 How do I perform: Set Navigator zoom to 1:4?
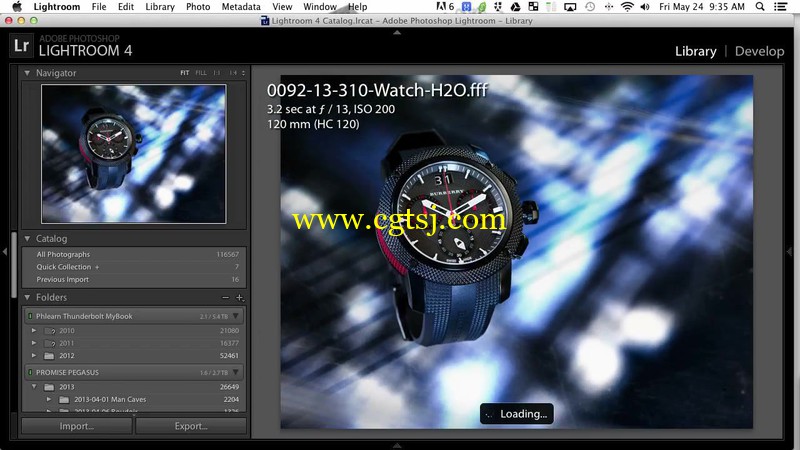tap(233, 73)
